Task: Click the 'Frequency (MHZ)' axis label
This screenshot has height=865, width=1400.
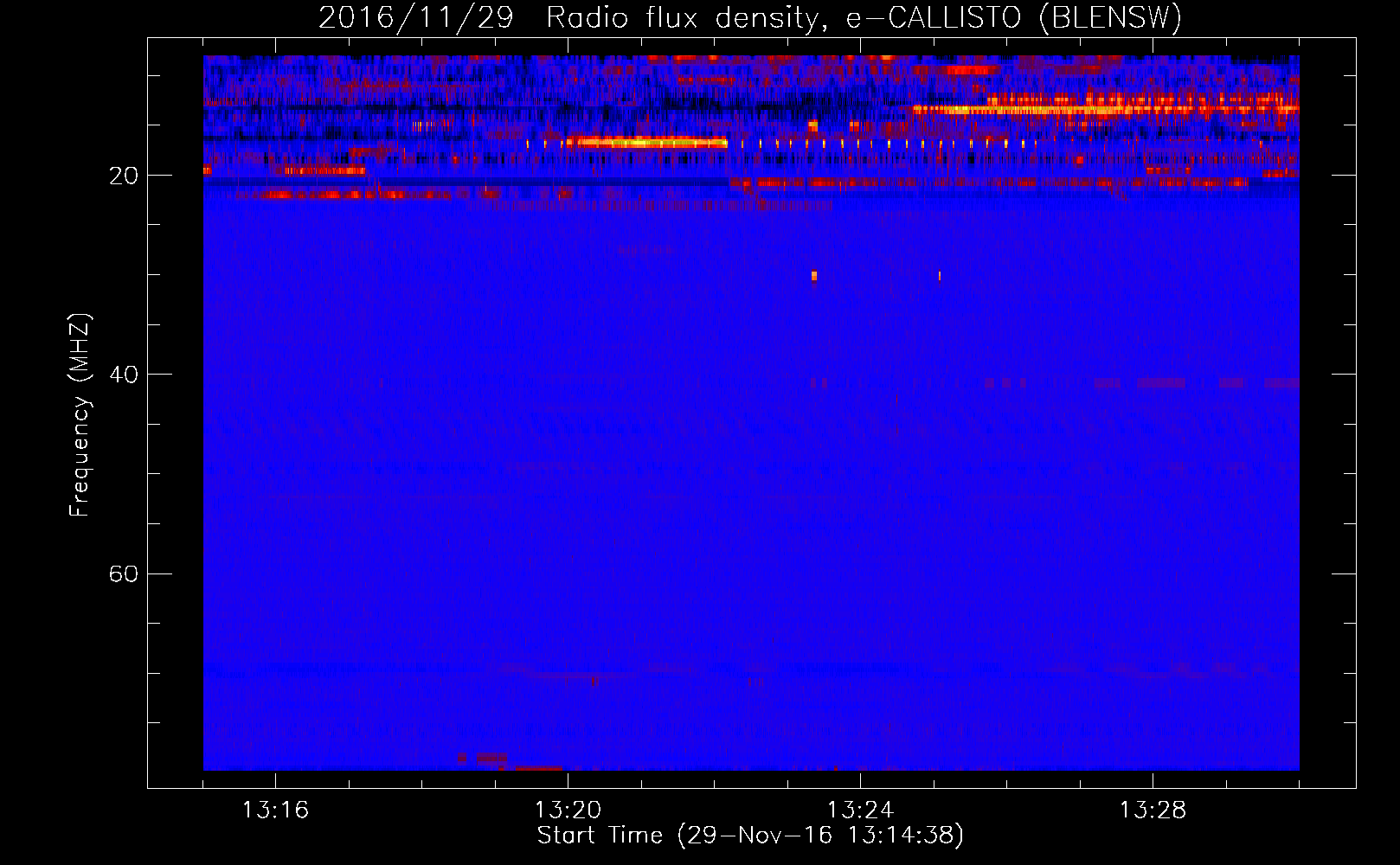Action: (80, 415)
